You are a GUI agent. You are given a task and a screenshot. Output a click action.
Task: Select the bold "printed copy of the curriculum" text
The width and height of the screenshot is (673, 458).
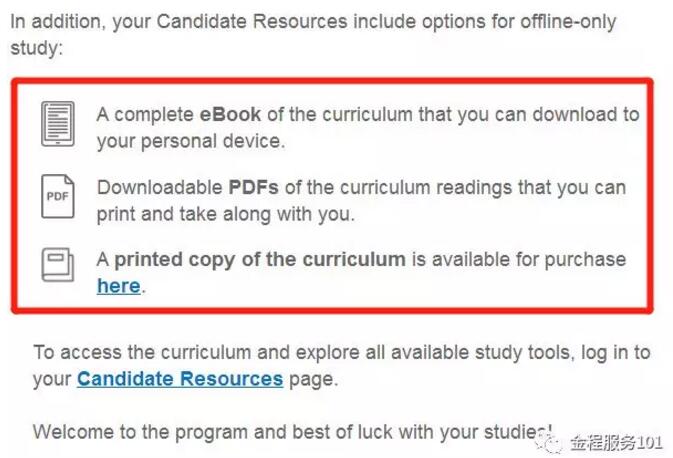click(260, 260)
